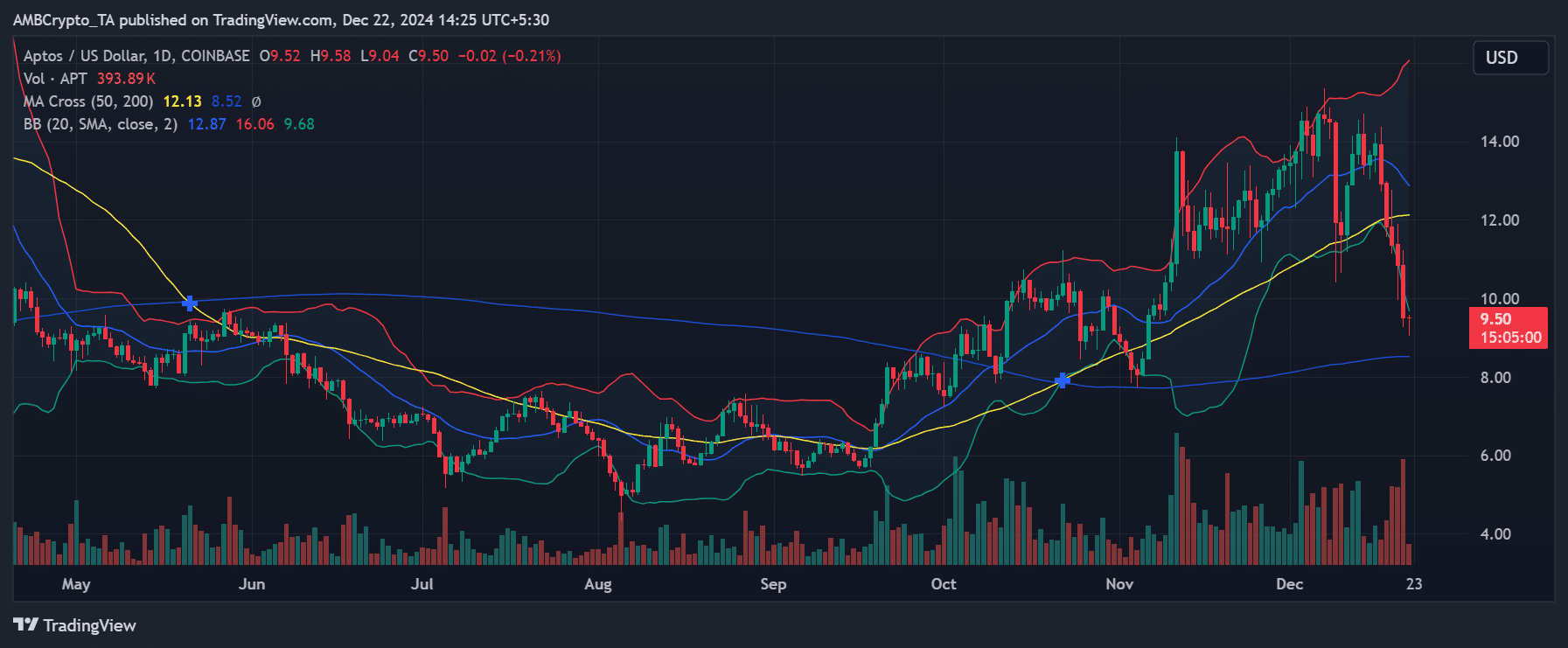The height and width of the screenshot is (648, 1568).
Task: Click the TradingView logo
Action: pos(74,625)
